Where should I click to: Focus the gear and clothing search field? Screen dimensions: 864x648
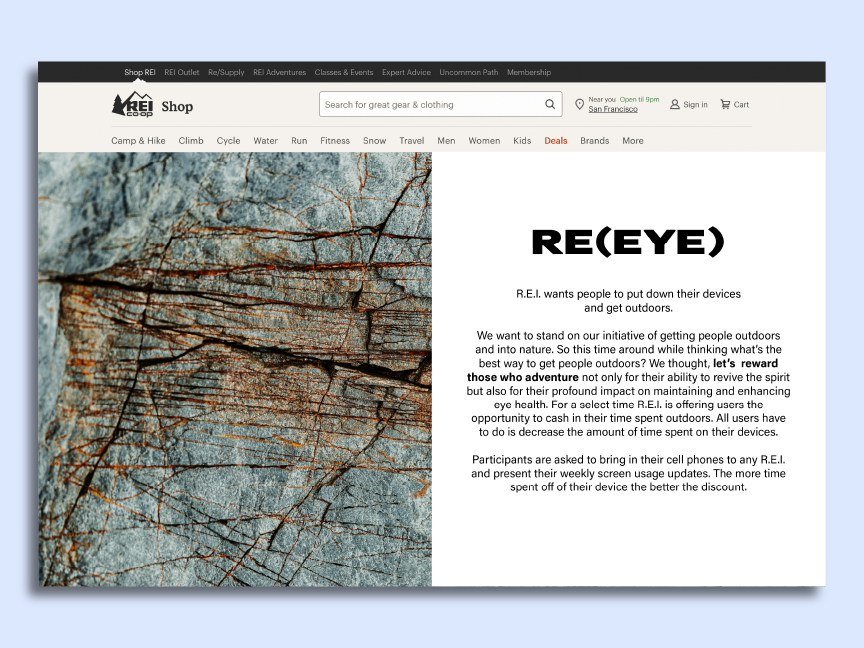440,104
